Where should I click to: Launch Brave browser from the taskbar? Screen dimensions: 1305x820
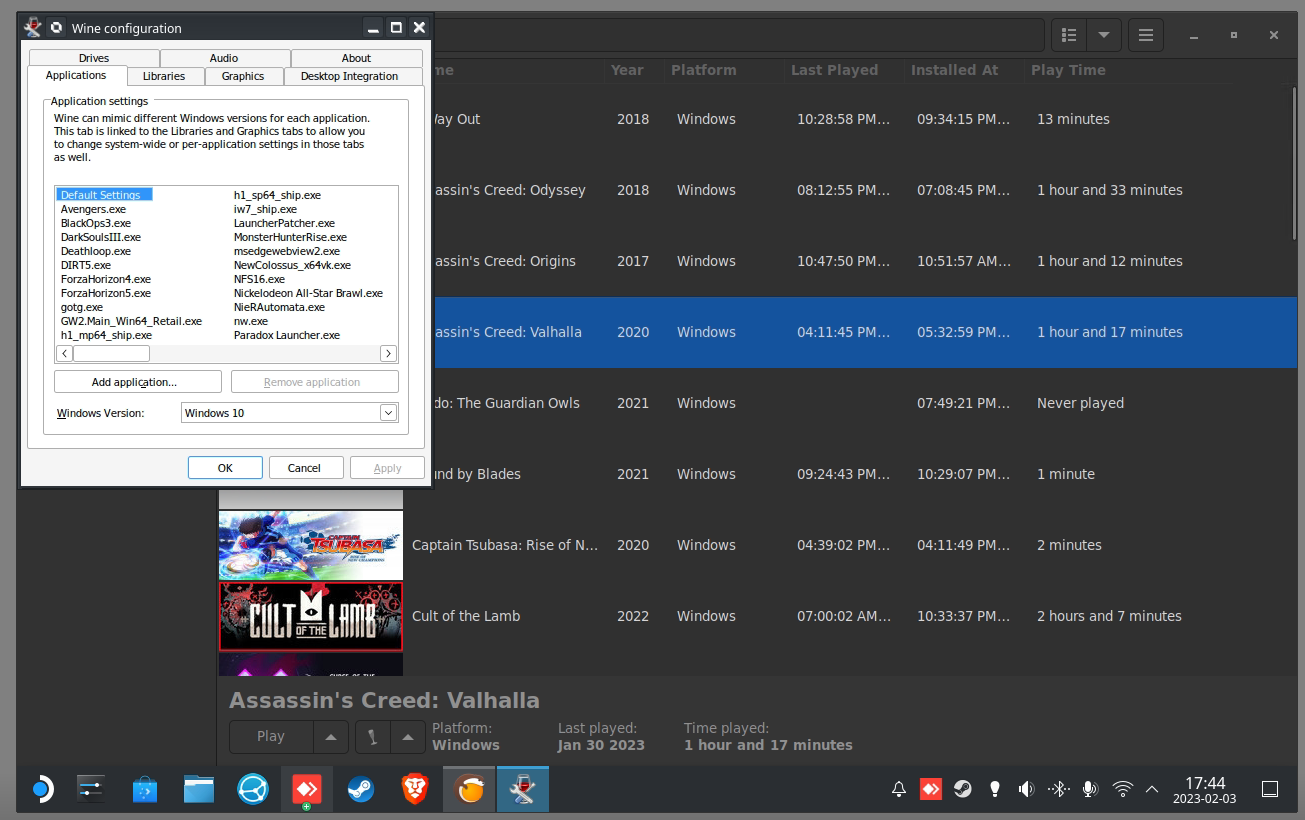(x=415, y=790)
